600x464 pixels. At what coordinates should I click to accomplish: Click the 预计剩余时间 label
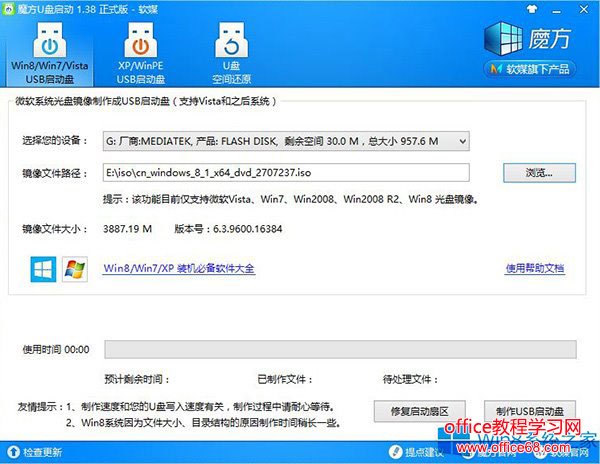click(x=136, y=379)
